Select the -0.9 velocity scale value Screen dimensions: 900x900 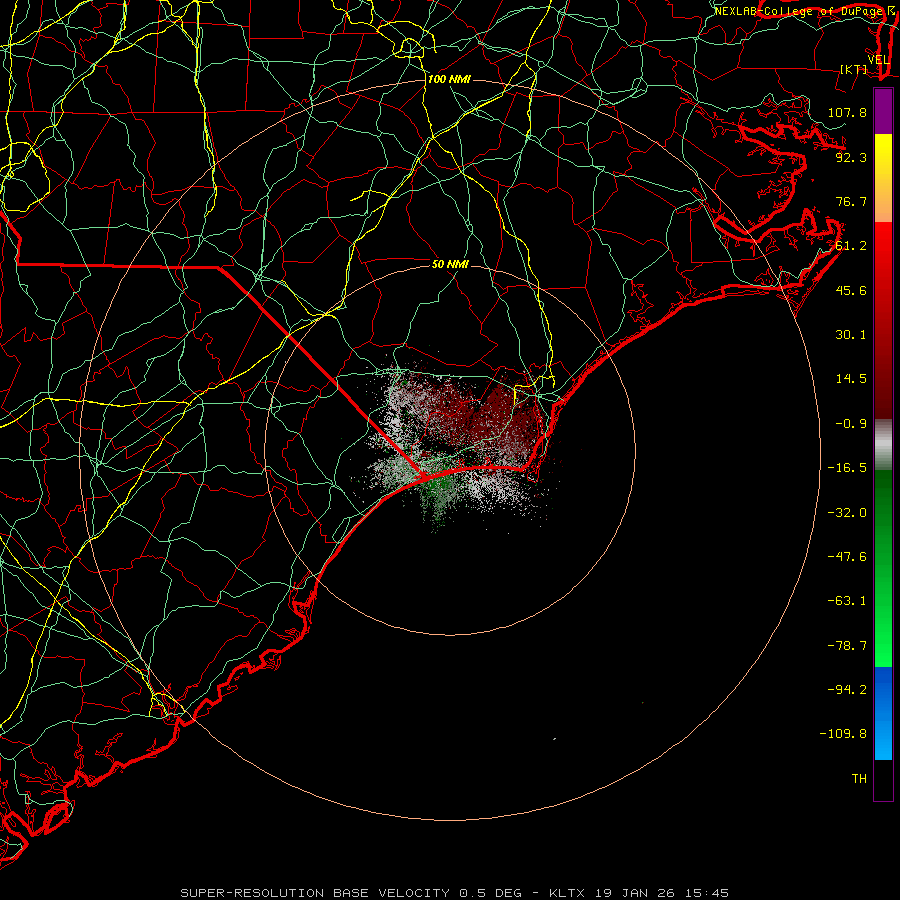click(x=851, y=424)
